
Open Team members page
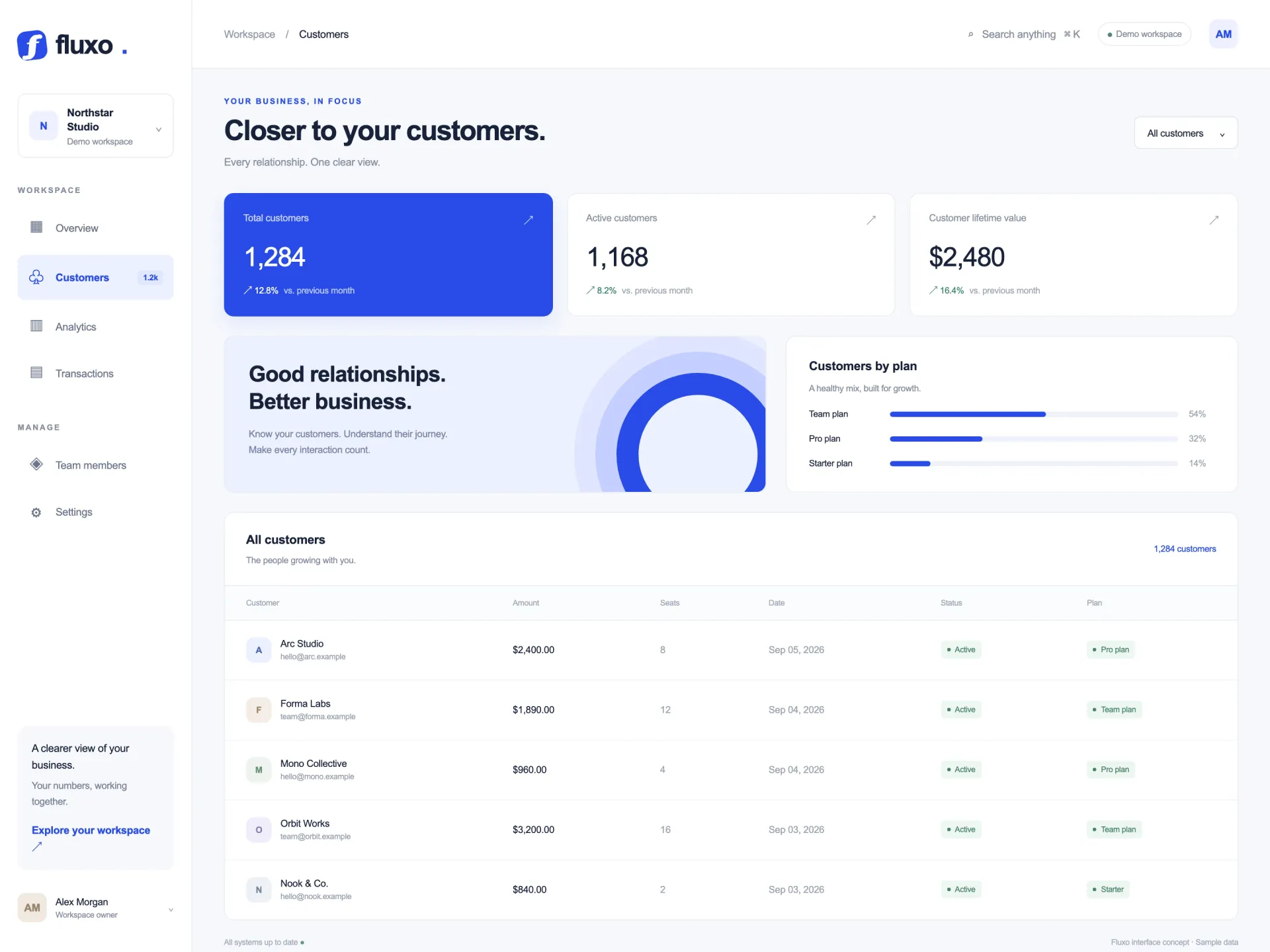pyautogui.click(x=95, y=465)
